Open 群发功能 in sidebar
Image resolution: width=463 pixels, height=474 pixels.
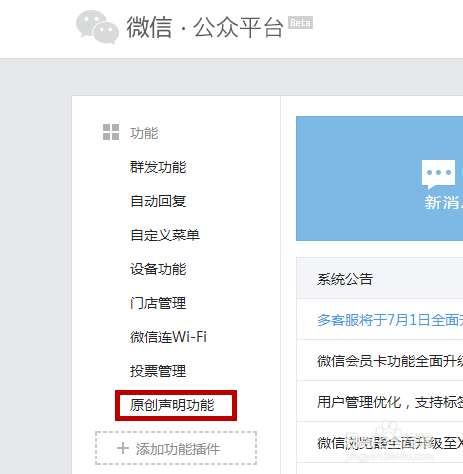point(158,167)
